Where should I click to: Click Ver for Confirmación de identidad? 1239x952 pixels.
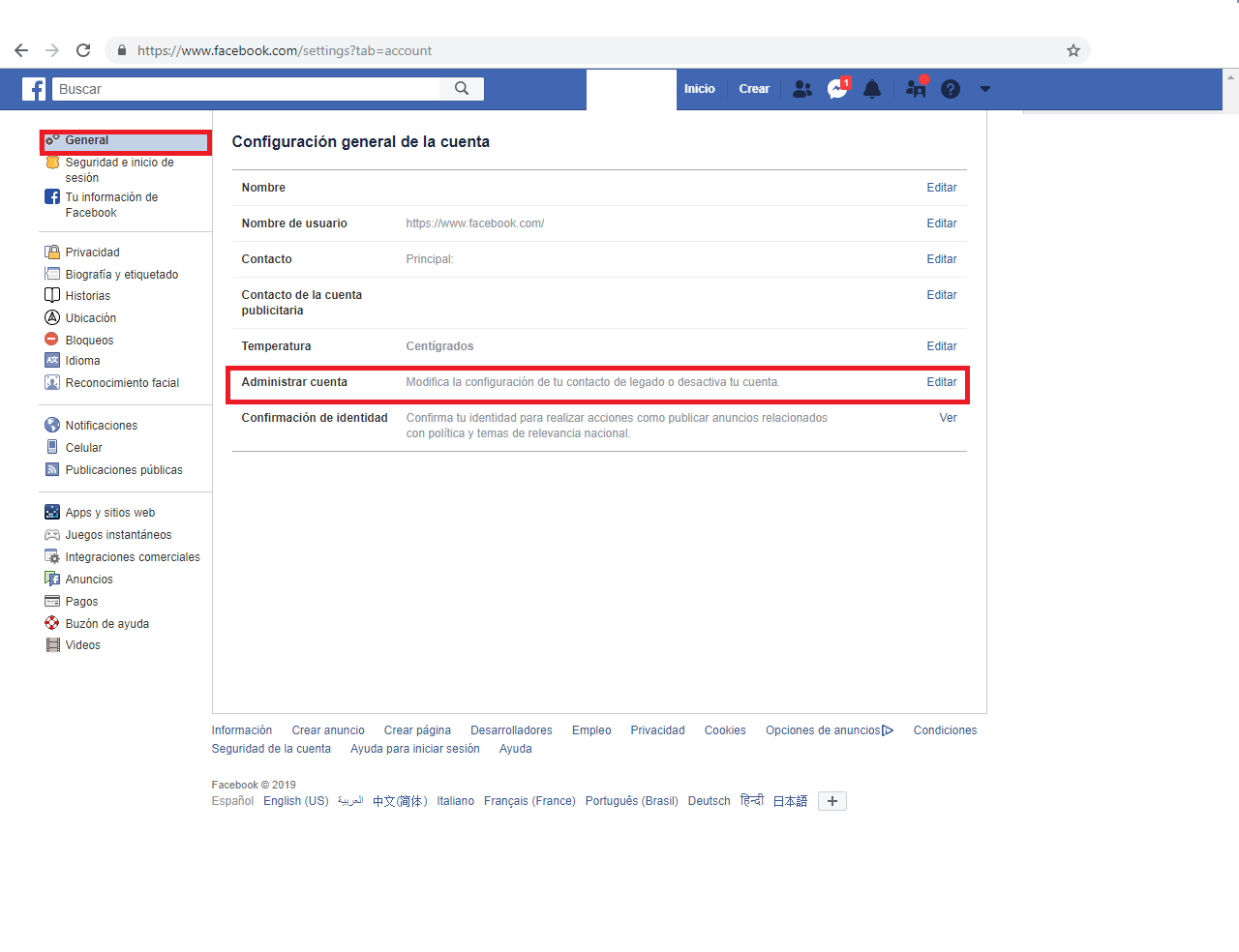[x=948, y=418]
